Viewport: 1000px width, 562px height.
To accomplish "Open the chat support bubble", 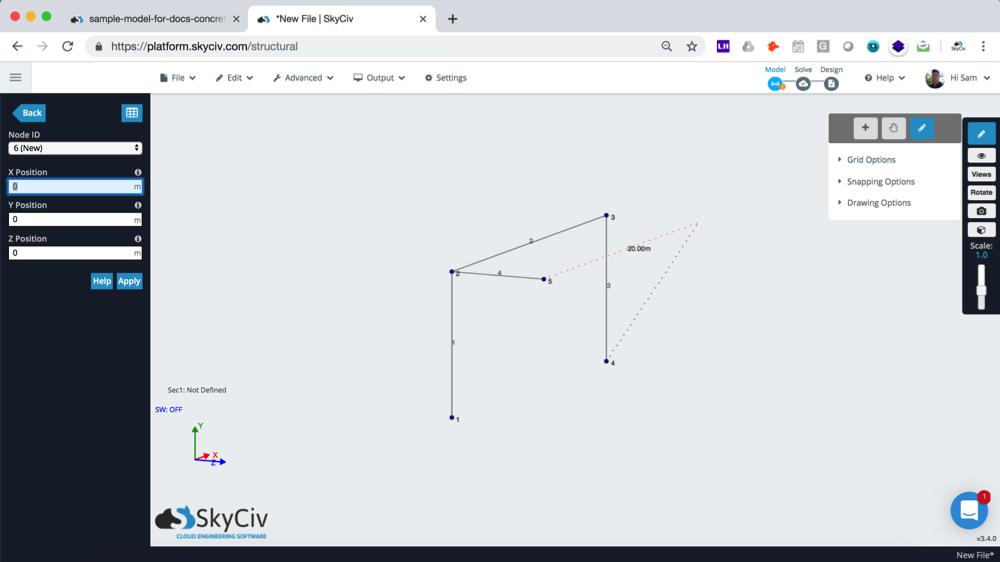I will (x=969, y=510).
